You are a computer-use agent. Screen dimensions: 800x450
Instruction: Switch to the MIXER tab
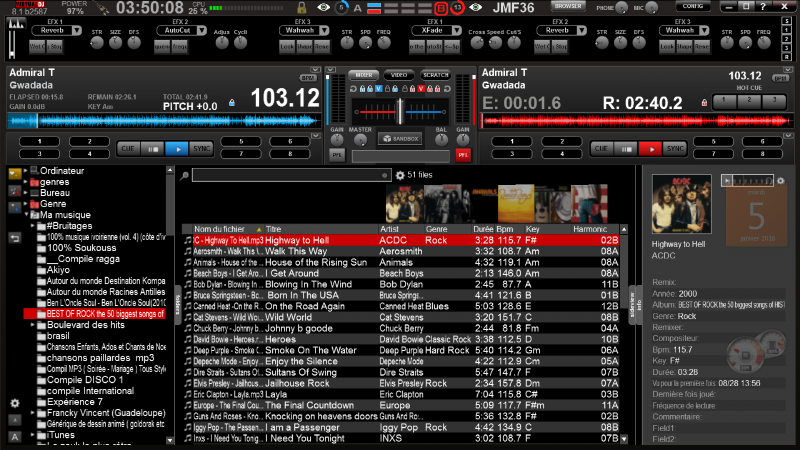363,75
